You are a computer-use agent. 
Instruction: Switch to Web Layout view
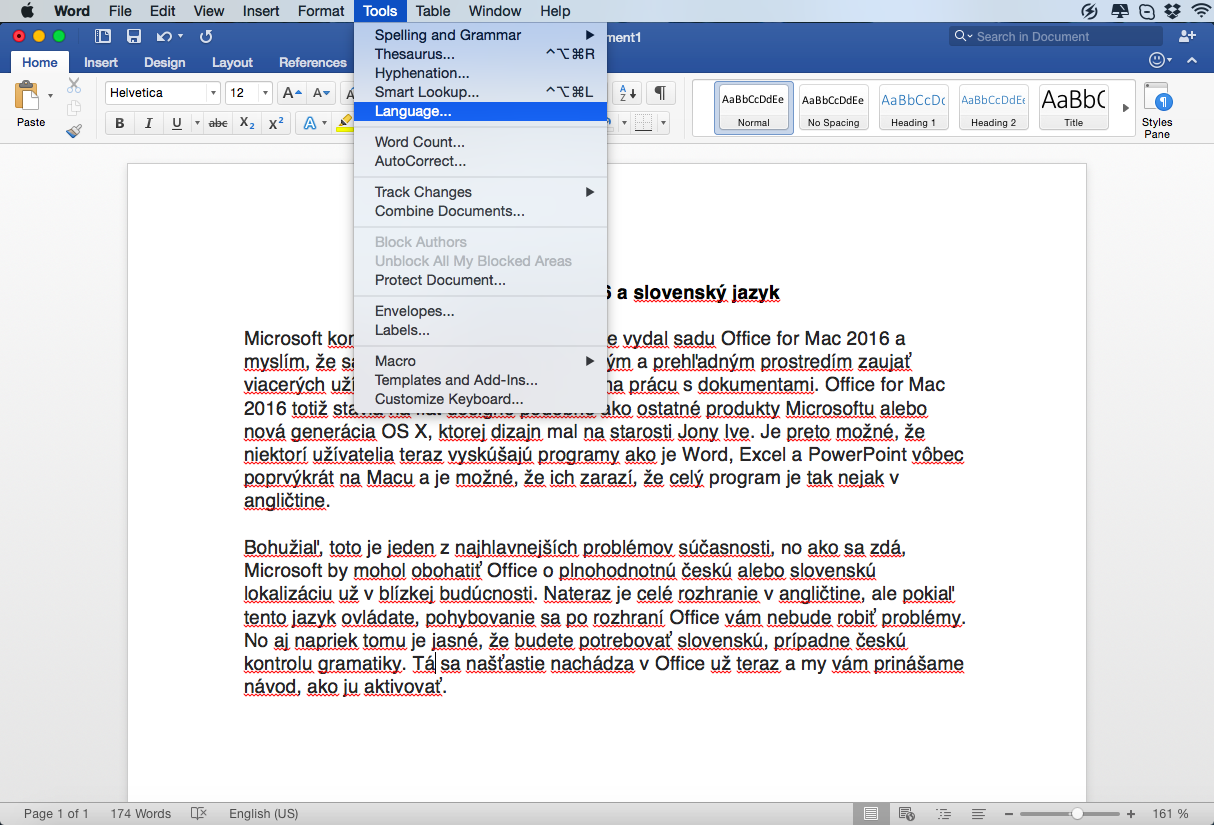click(x=906, y=813)
